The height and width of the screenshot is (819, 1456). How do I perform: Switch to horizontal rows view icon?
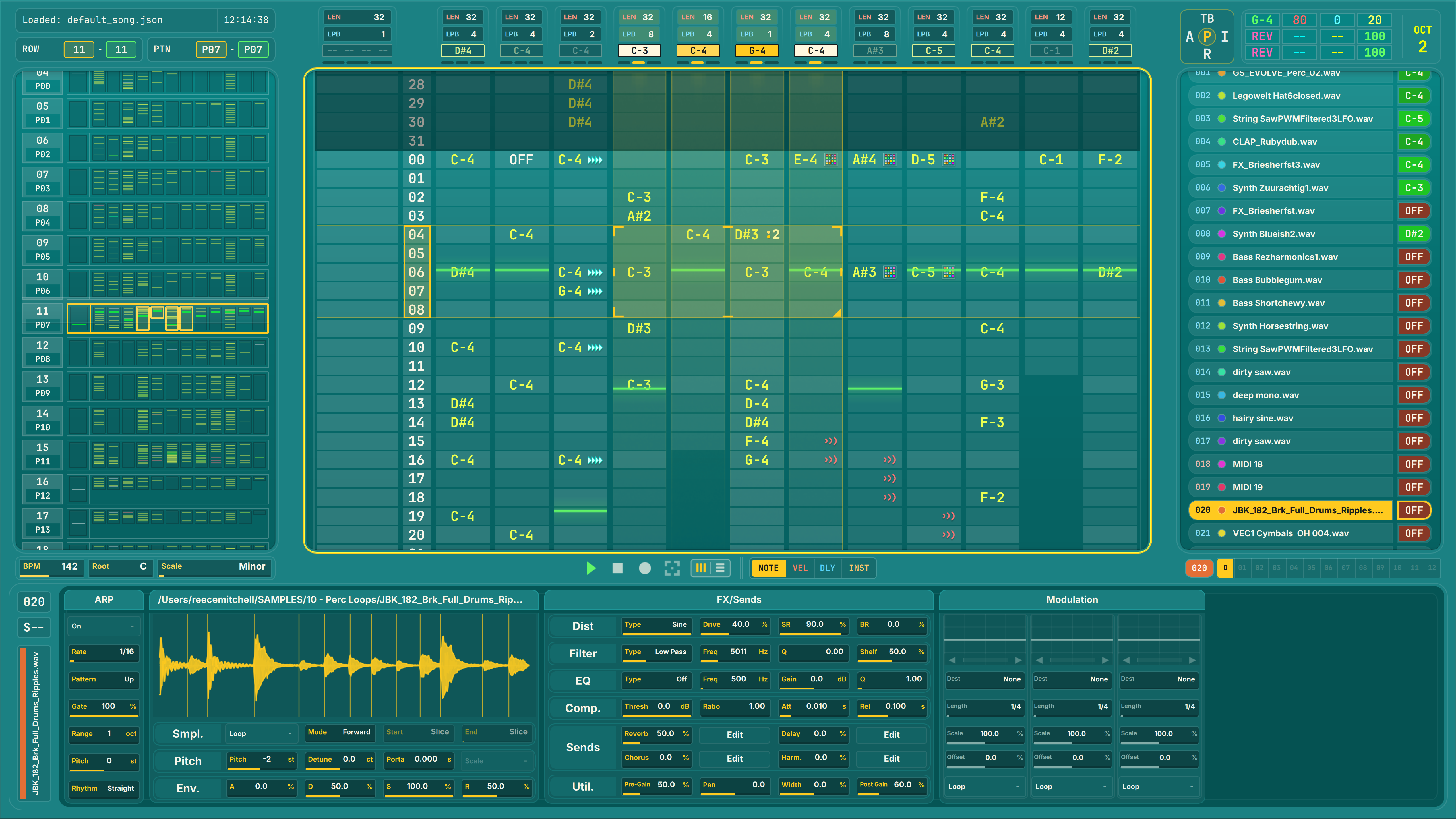coord(720,568)
